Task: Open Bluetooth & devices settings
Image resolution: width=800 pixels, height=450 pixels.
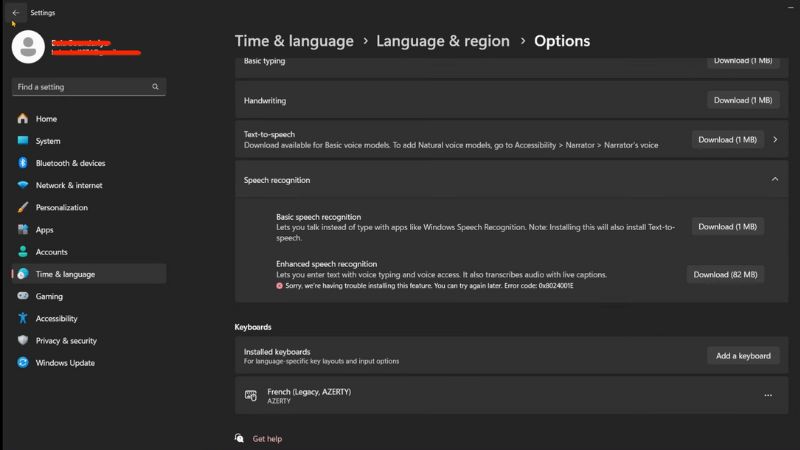Action: click(x=70, y=163)
